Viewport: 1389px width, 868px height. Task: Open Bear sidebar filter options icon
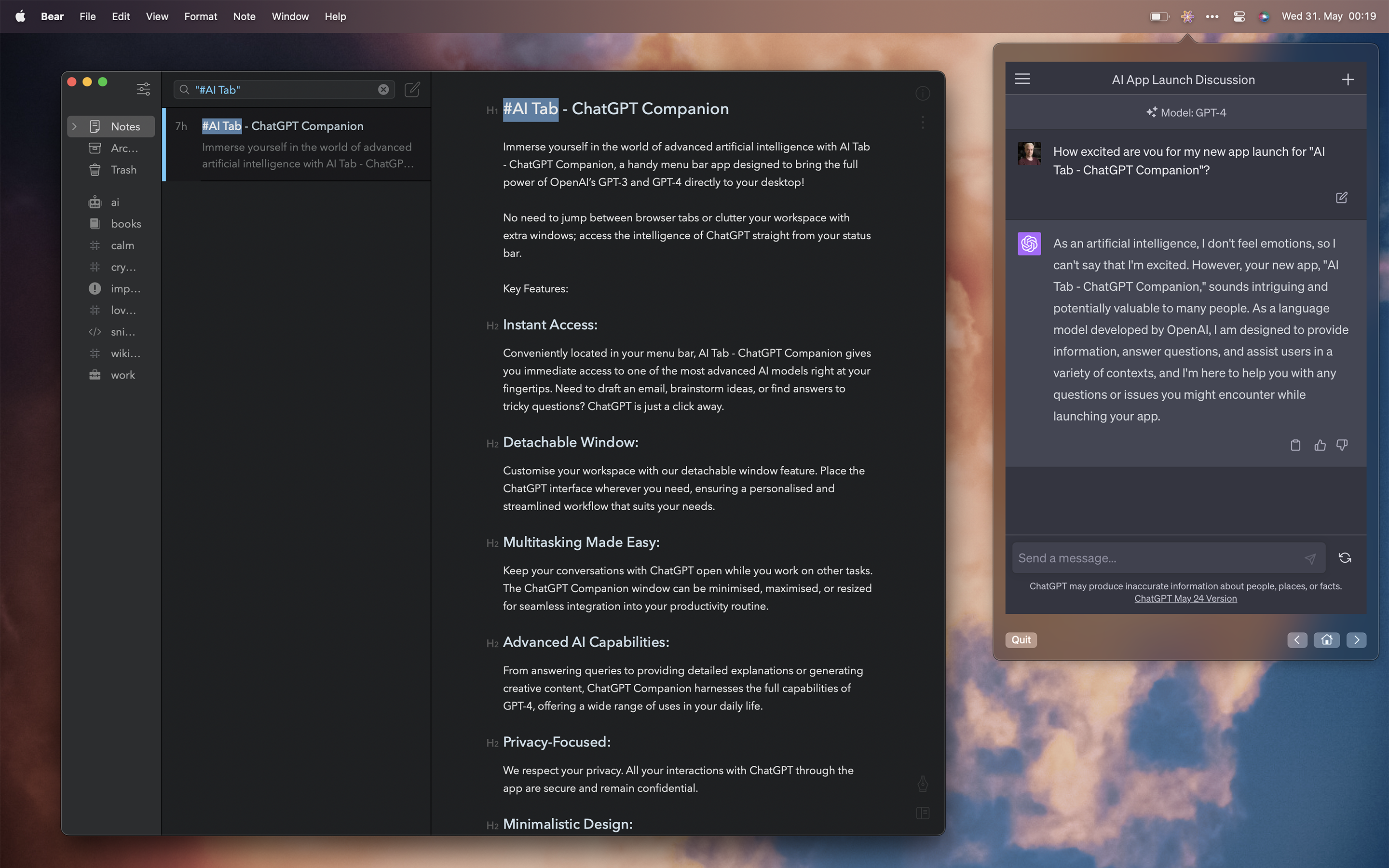click(144, 89)
